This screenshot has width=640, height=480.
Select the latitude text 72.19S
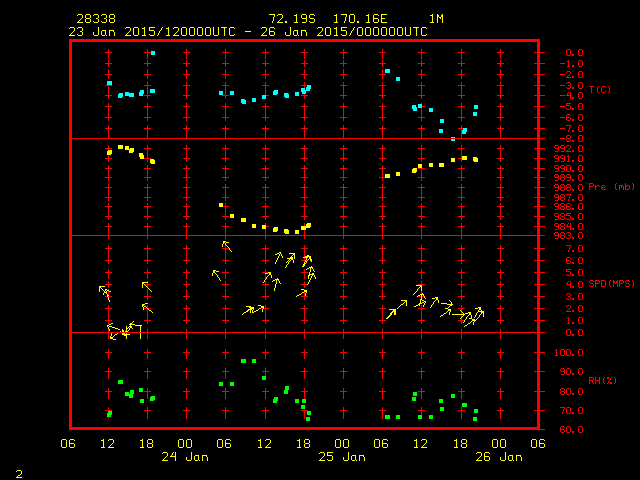click(x=292, y=19)
